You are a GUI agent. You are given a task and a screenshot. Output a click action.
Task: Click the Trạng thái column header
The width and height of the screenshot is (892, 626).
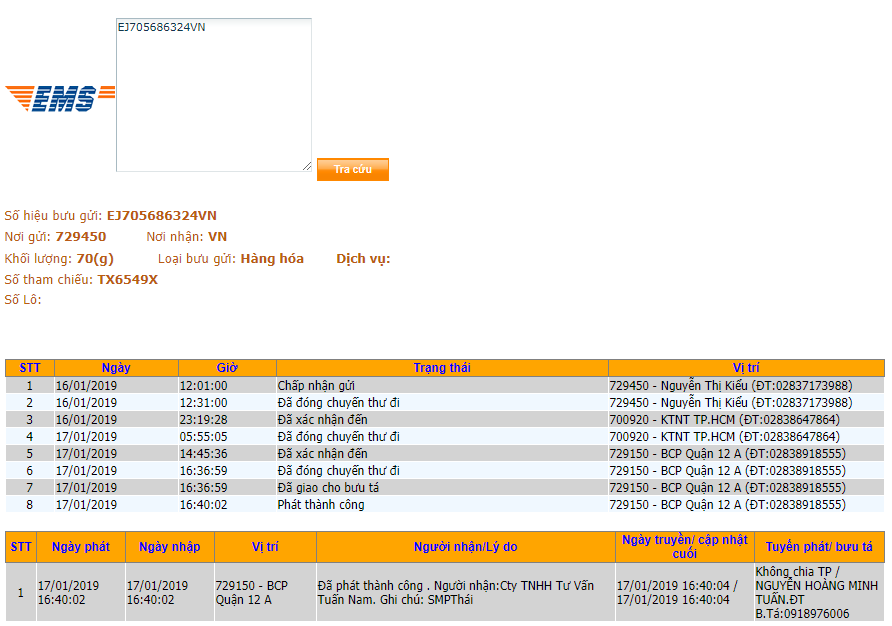pos(442,368)
